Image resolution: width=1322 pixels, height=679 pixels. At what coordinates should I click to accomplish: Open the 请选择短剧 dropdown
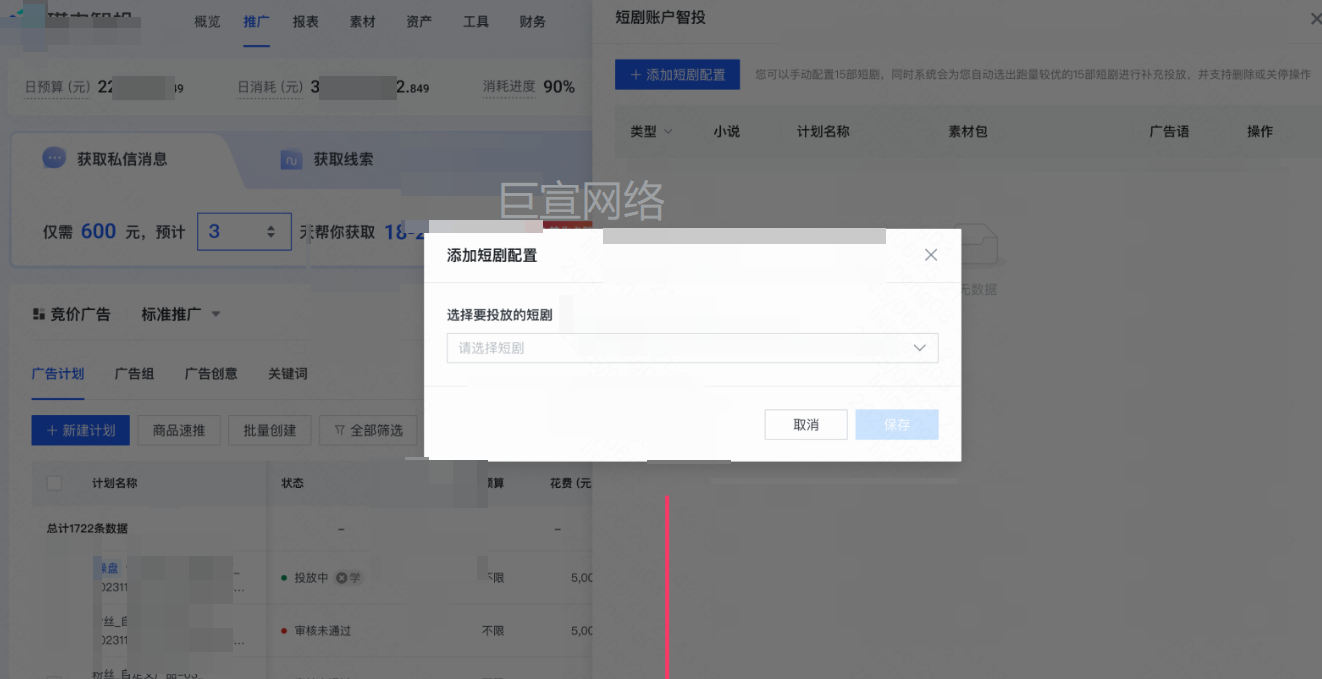[692, 348]
